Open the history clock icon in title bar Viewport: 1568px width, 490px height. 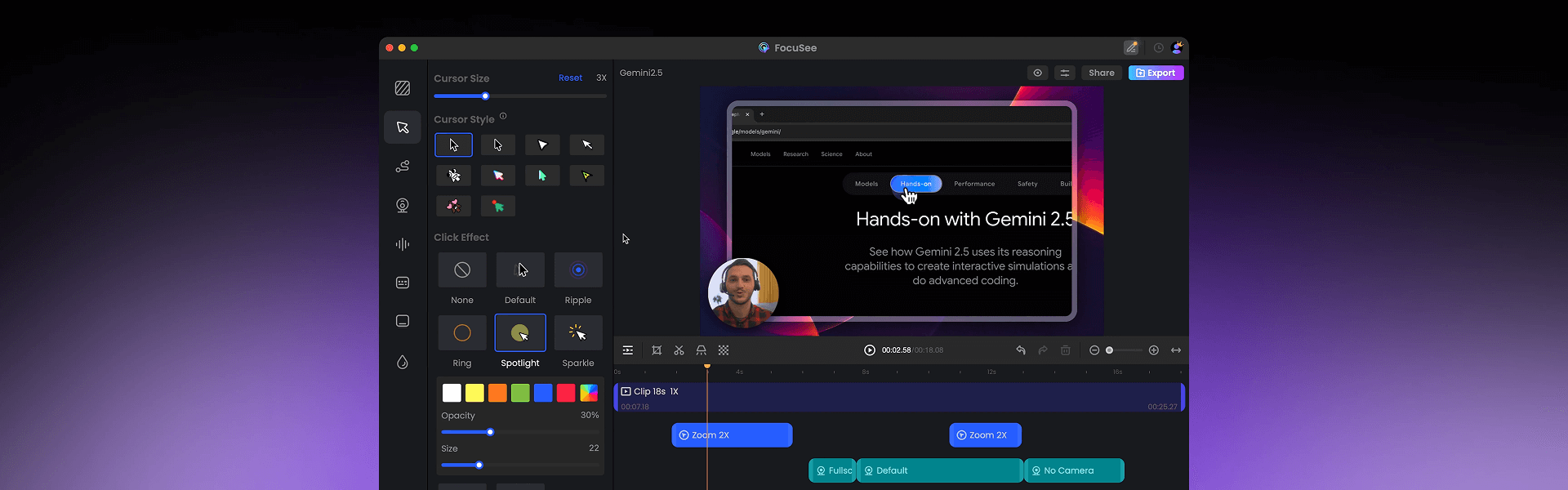coord(1158,48)
